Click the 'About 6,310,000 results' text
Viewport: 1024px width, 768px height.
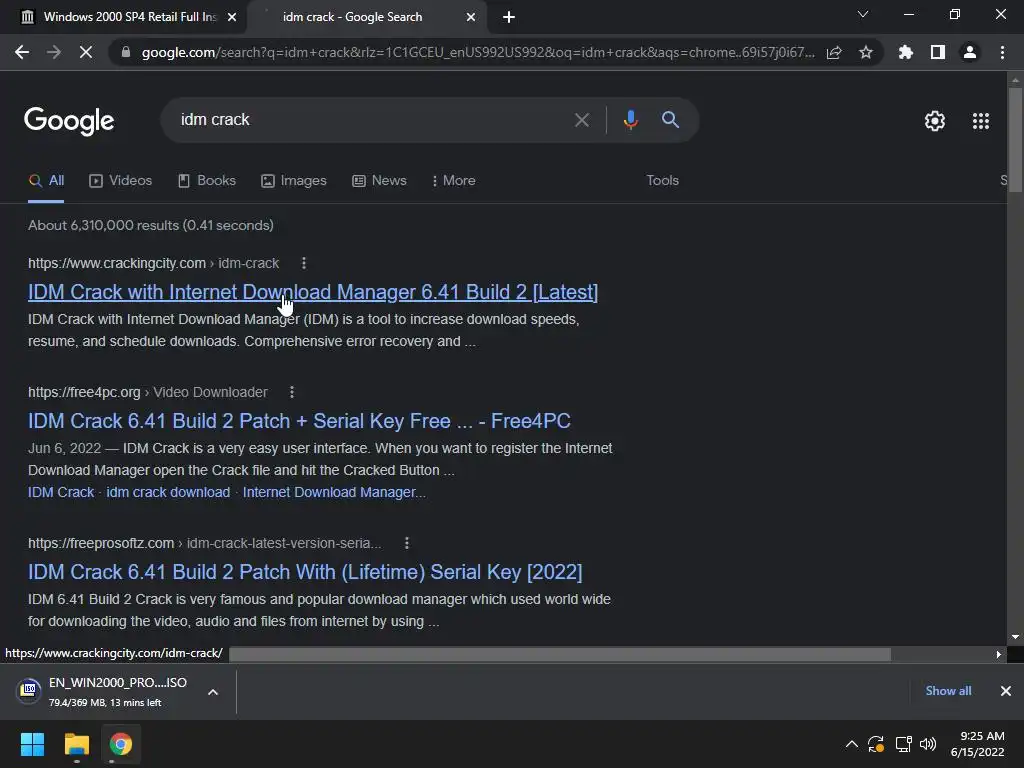pyautogui.click(x=151, y=225)
